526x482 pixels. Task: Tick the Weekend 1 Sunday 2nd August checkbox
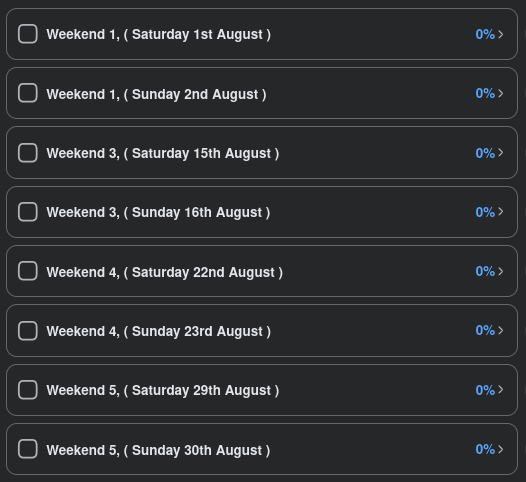[28, 93]
